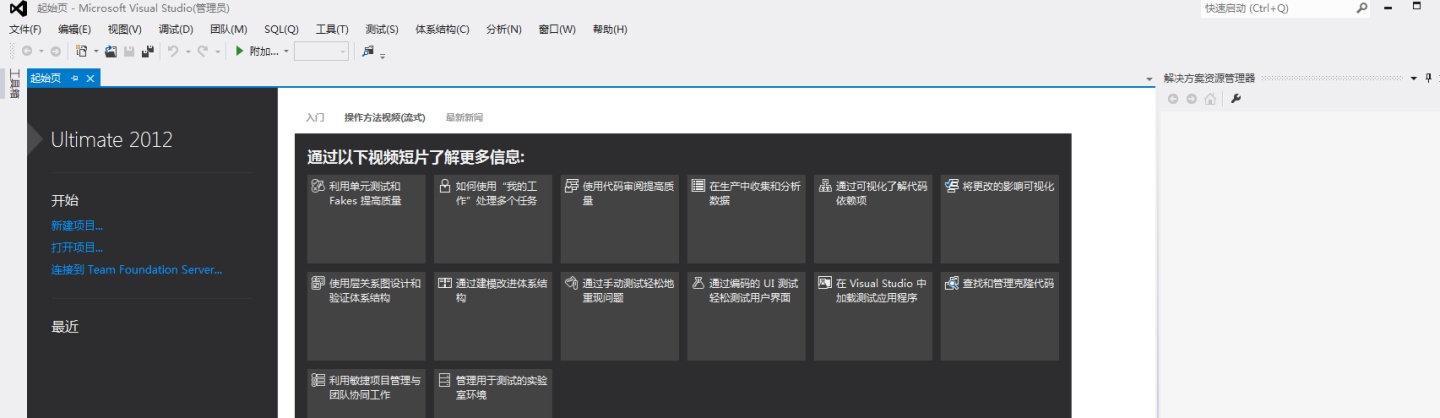Open video tile 使用代码审阅提高质量

coord(619,217)
